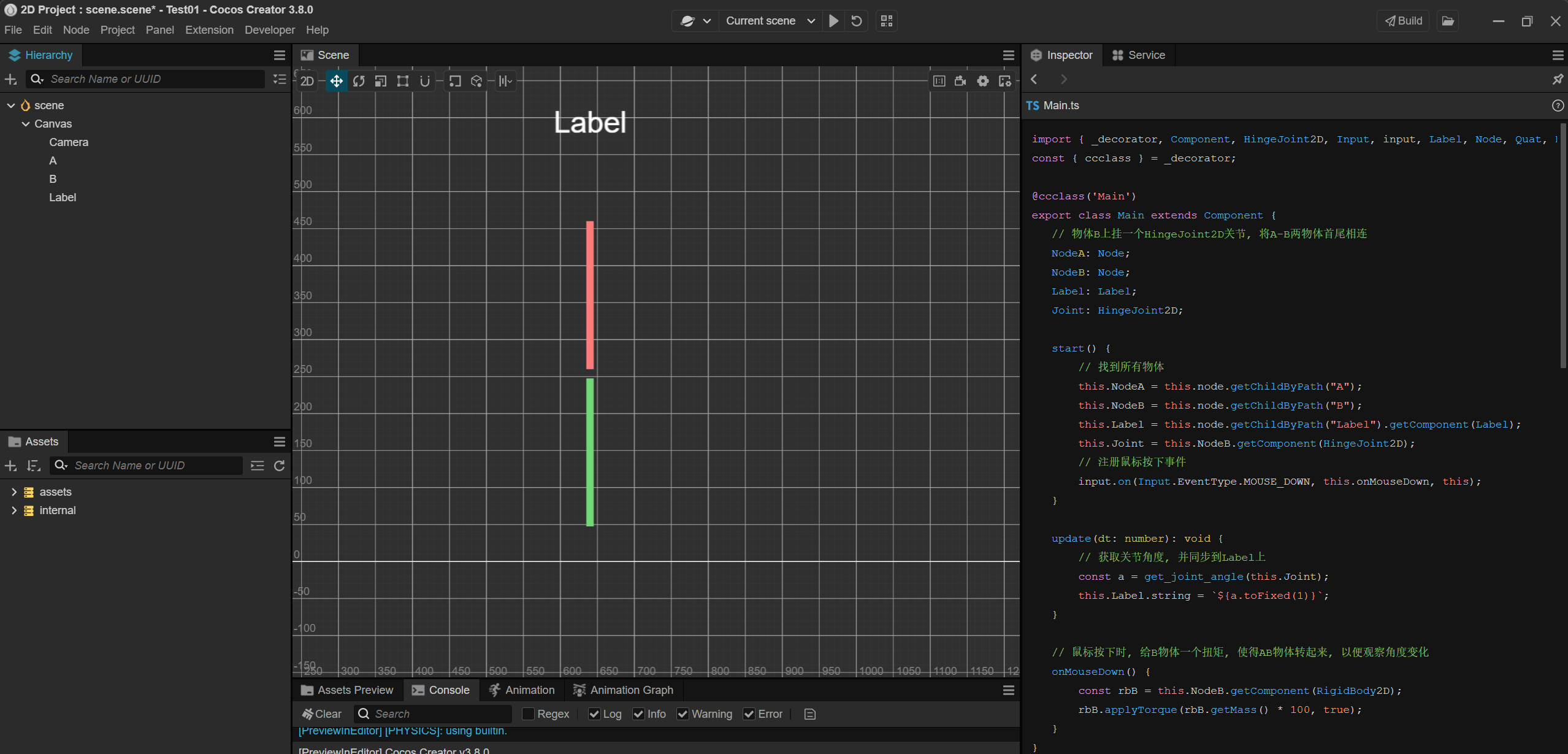Click the Hierarchy search field

click(x=153, y=79)
